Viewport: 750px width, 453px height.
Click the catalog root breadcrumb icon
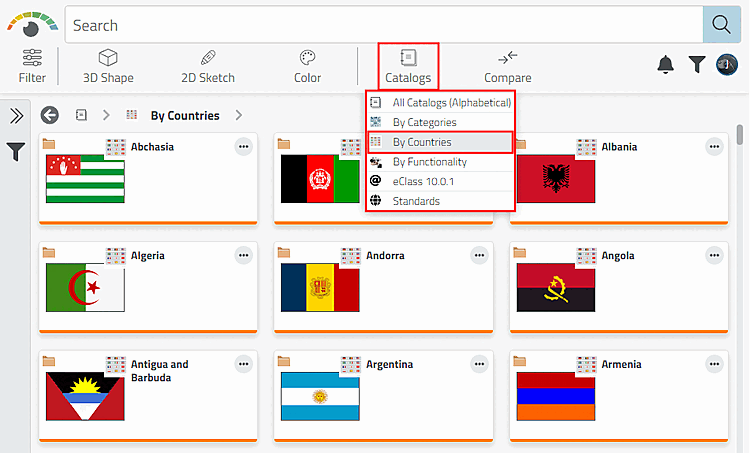(81, 115)
